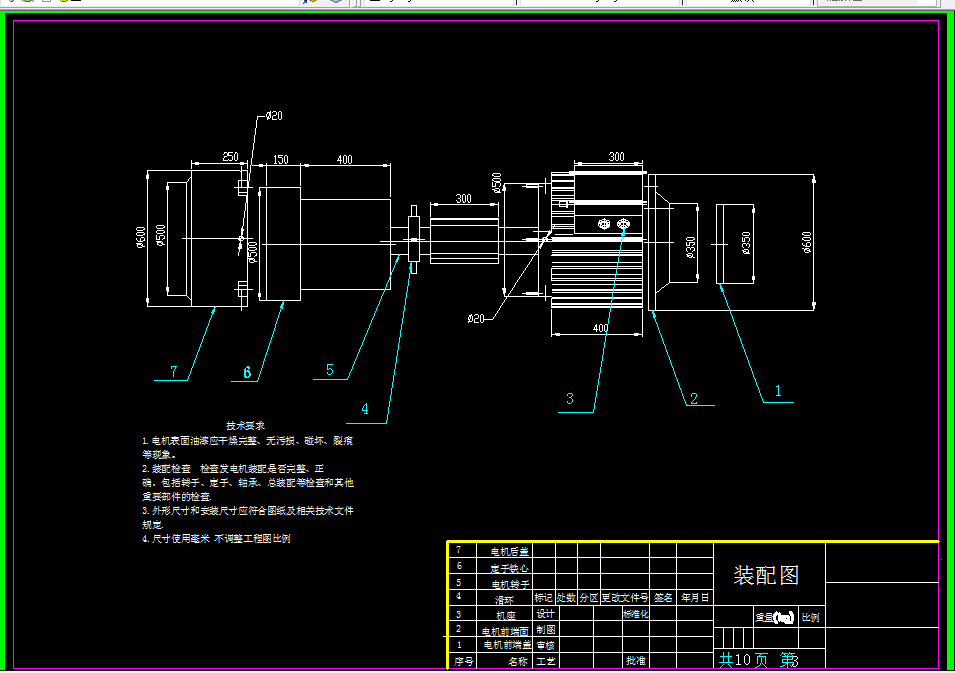Click the 标记 title block cell

(544, 598)
